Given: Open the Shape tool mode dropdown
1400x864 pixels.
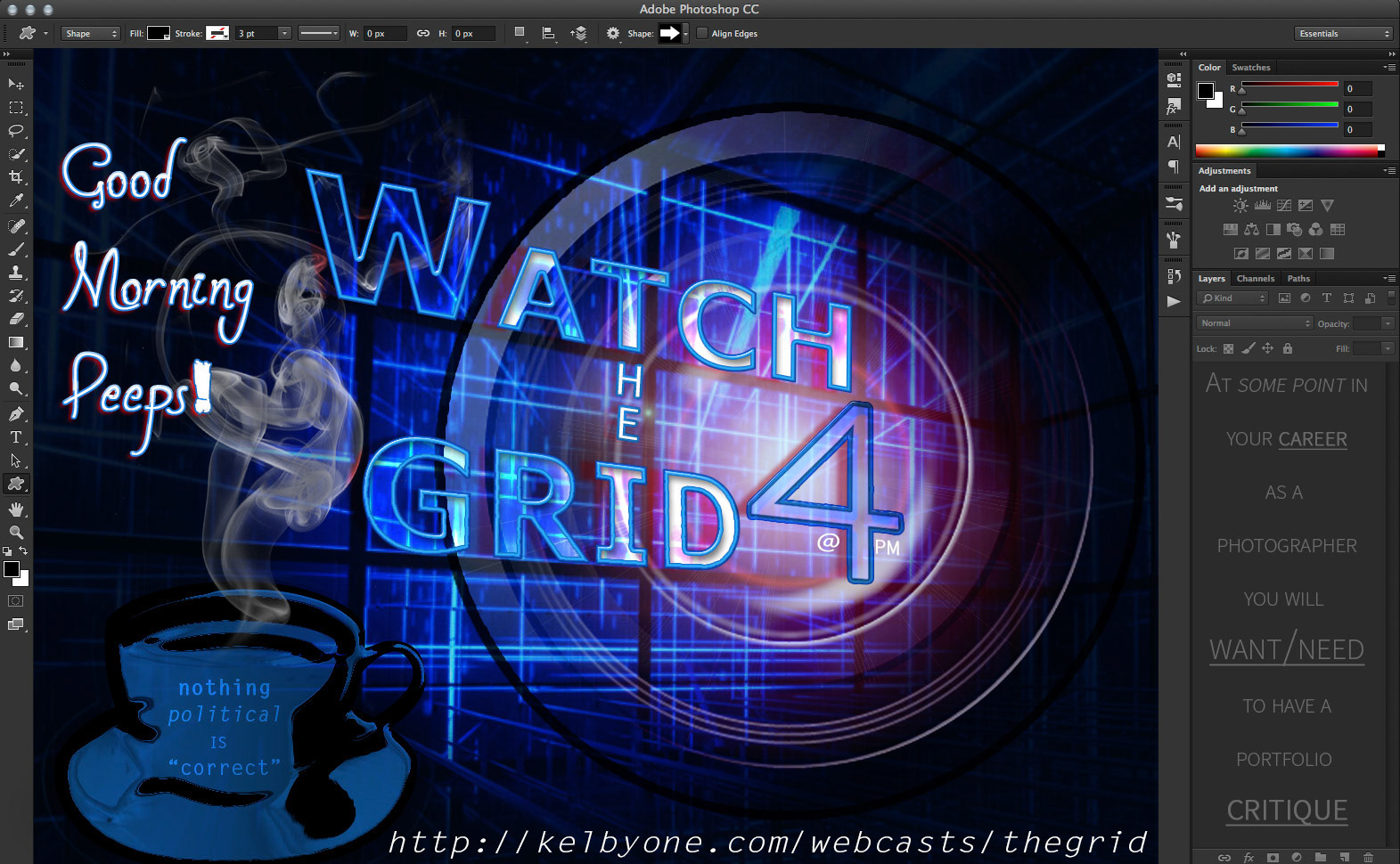Looking at the screenshot, I should point(91,33).
